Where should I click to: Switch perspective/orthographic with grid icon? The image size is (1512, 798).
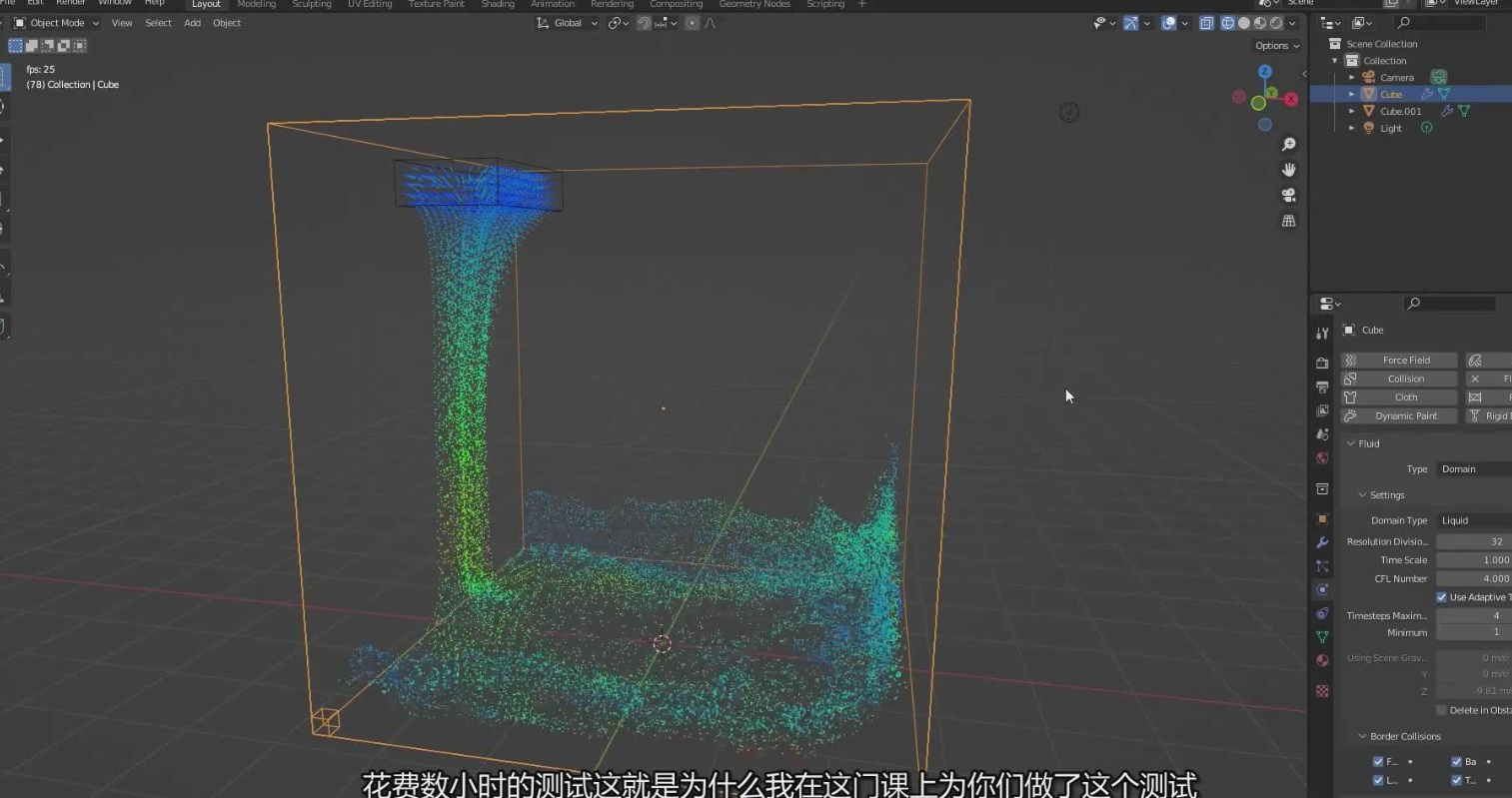(x=1288, y=221)
